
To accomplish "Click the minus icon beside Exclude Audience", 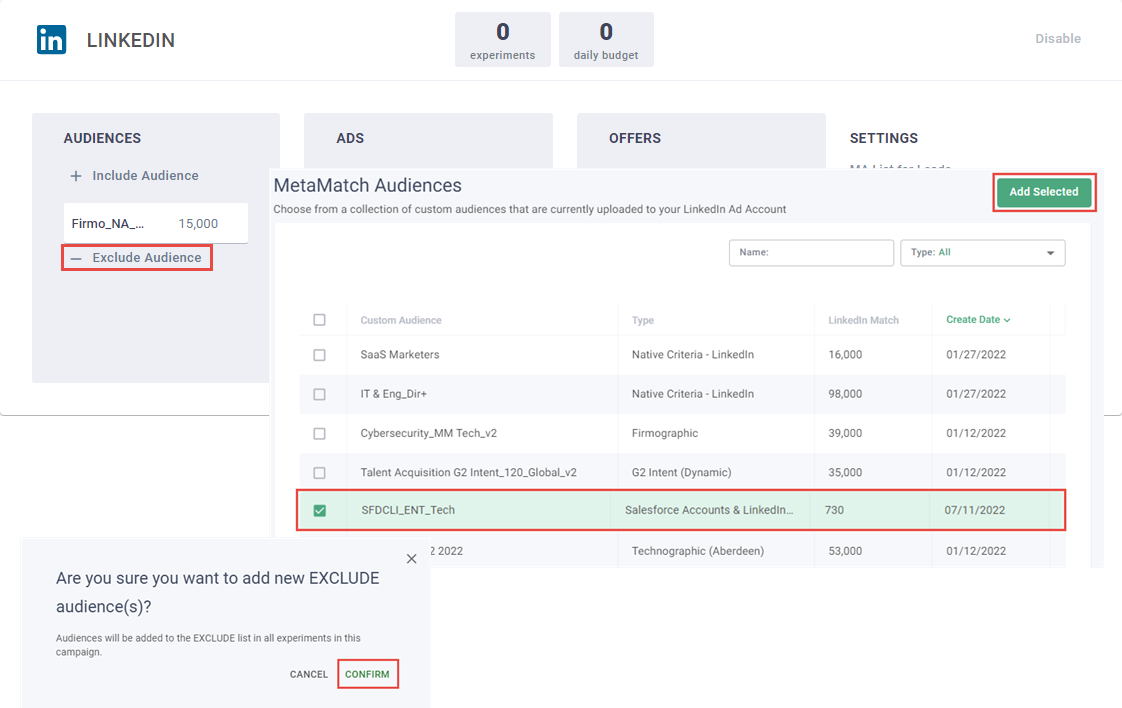I will (76, 258).
